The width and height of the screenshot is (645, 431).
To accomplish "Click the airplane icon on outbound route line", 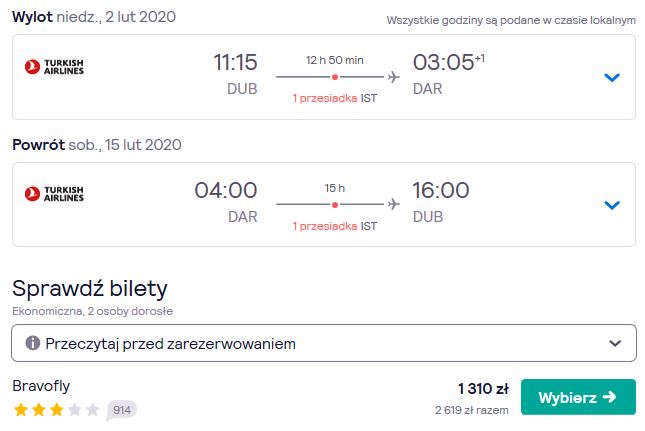I will (394, 76).
